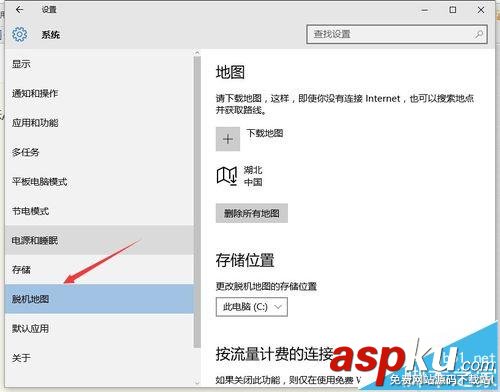
Task: Click the 删除所有地图 button
Action: pos(252,213)
